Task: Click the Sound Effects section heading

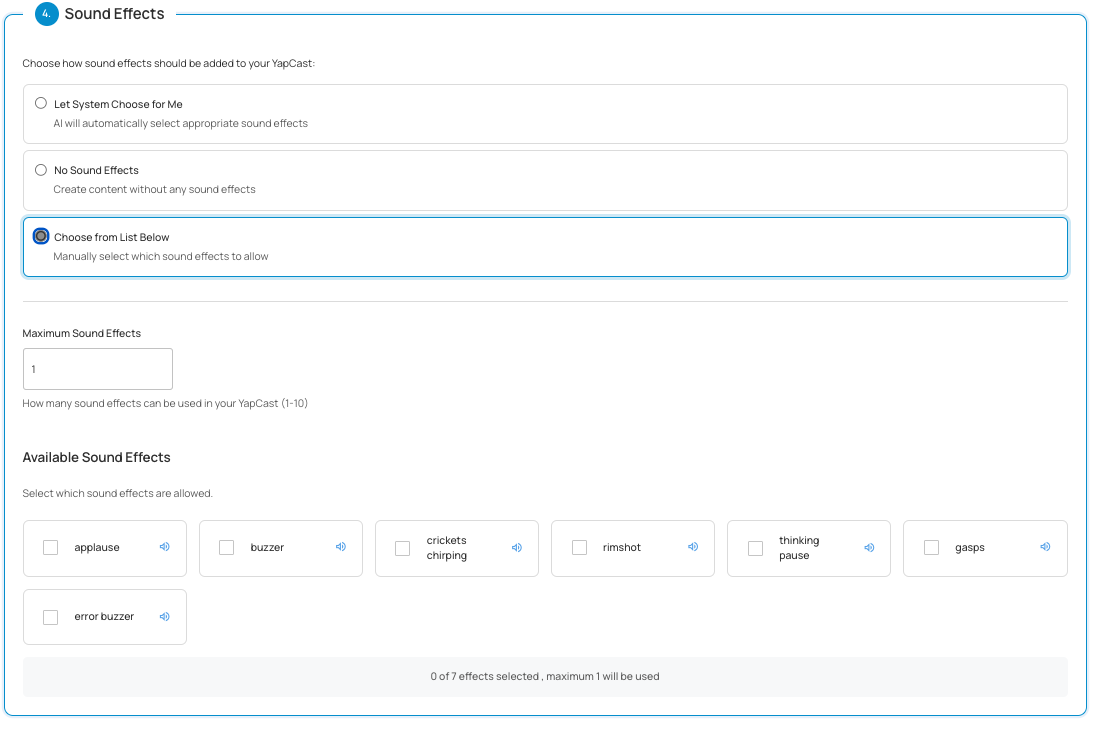Action: (x=115, y=14)
